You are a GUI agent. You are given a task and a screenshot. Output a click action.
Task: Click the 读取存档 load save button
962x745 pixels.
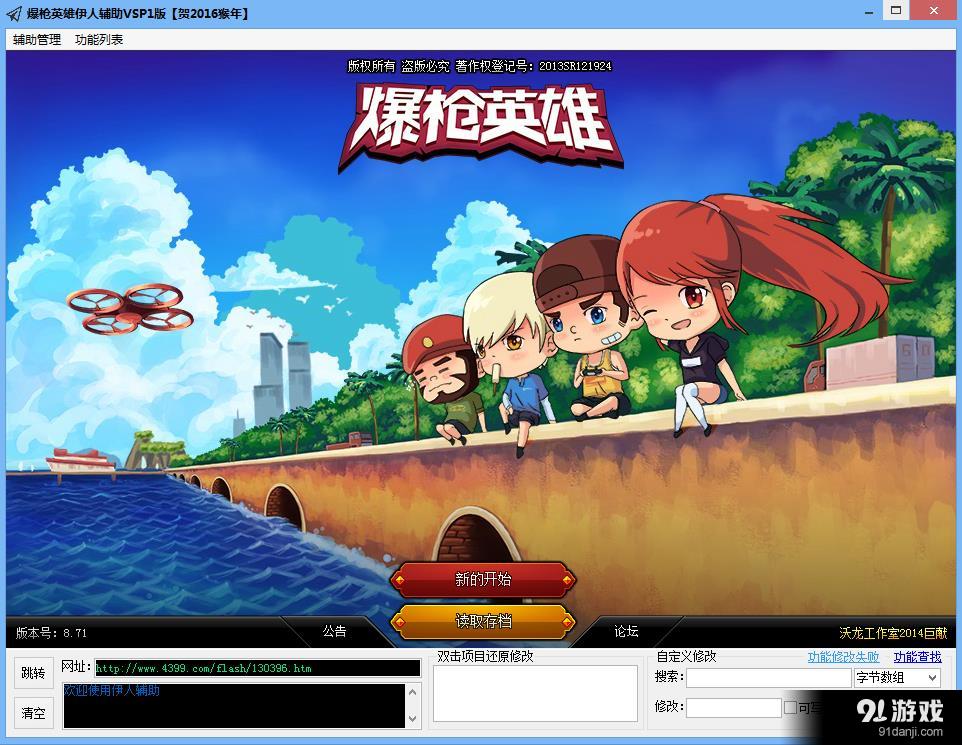coord(483,622)
